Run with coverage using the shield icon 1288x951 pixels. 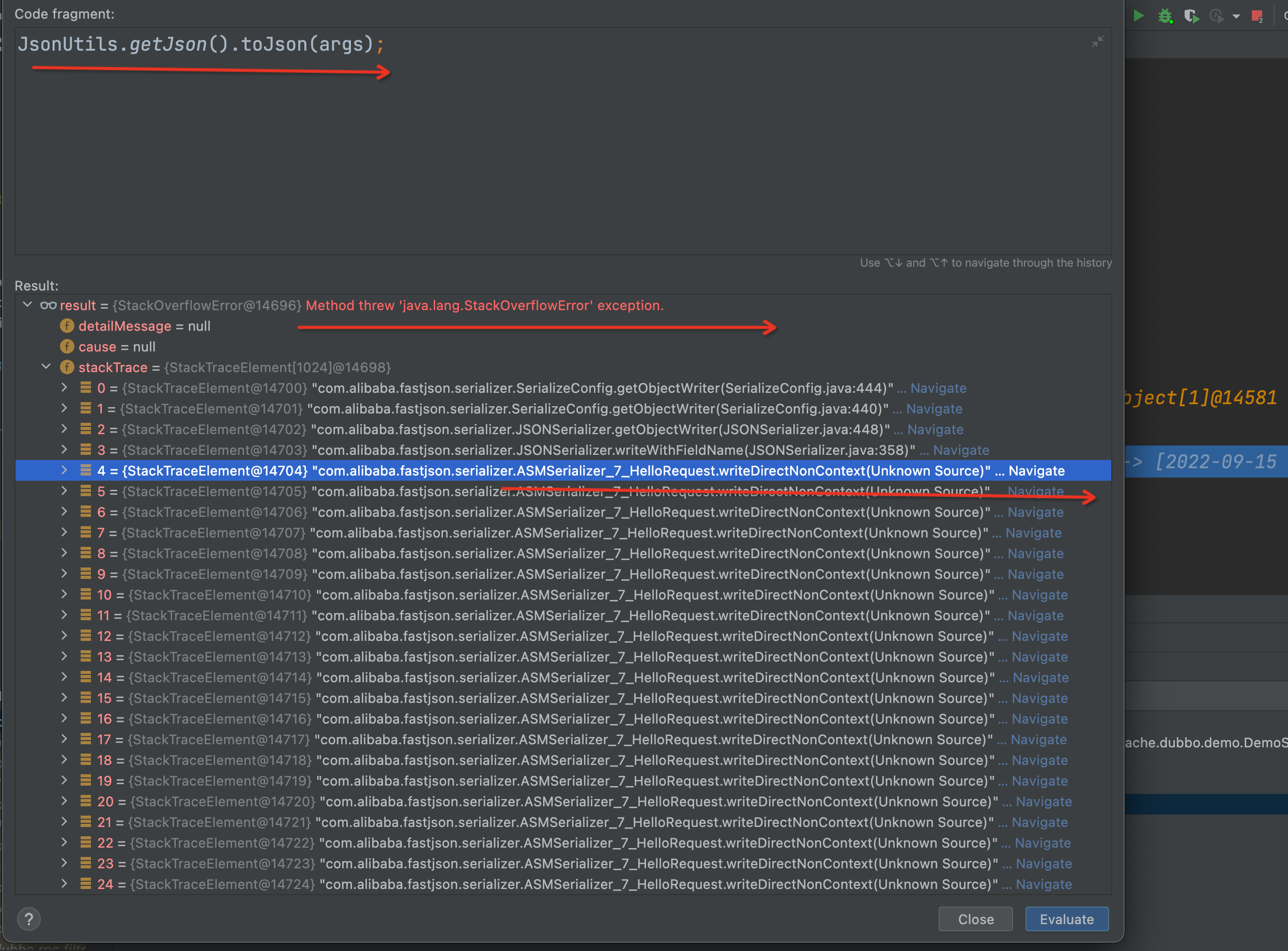click(x=1191, y=16)
